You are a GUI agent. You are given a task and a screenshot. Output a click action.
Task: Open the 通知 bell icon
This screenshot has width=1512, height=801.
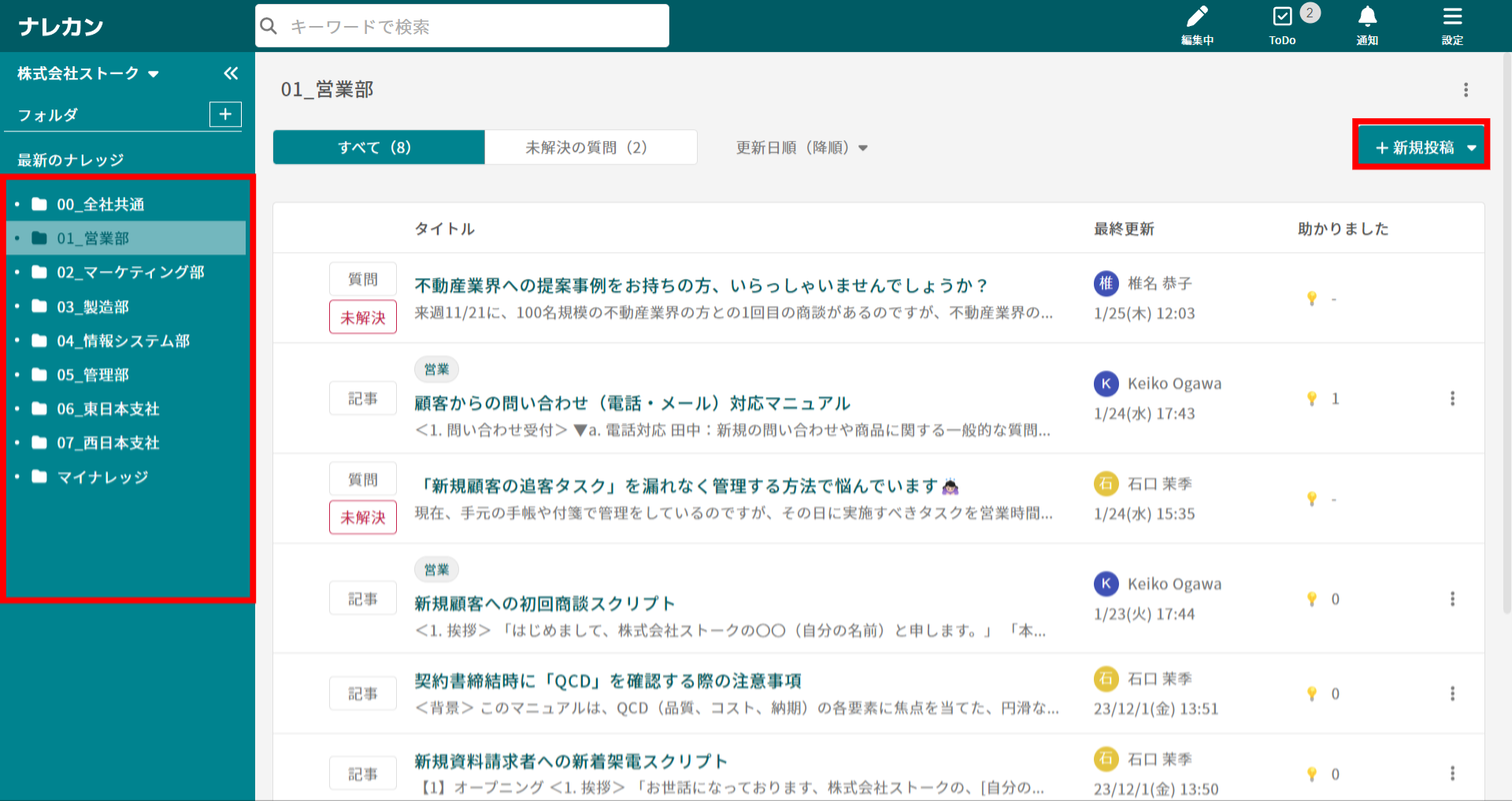pyautogui.click(x=1367, y=19)
